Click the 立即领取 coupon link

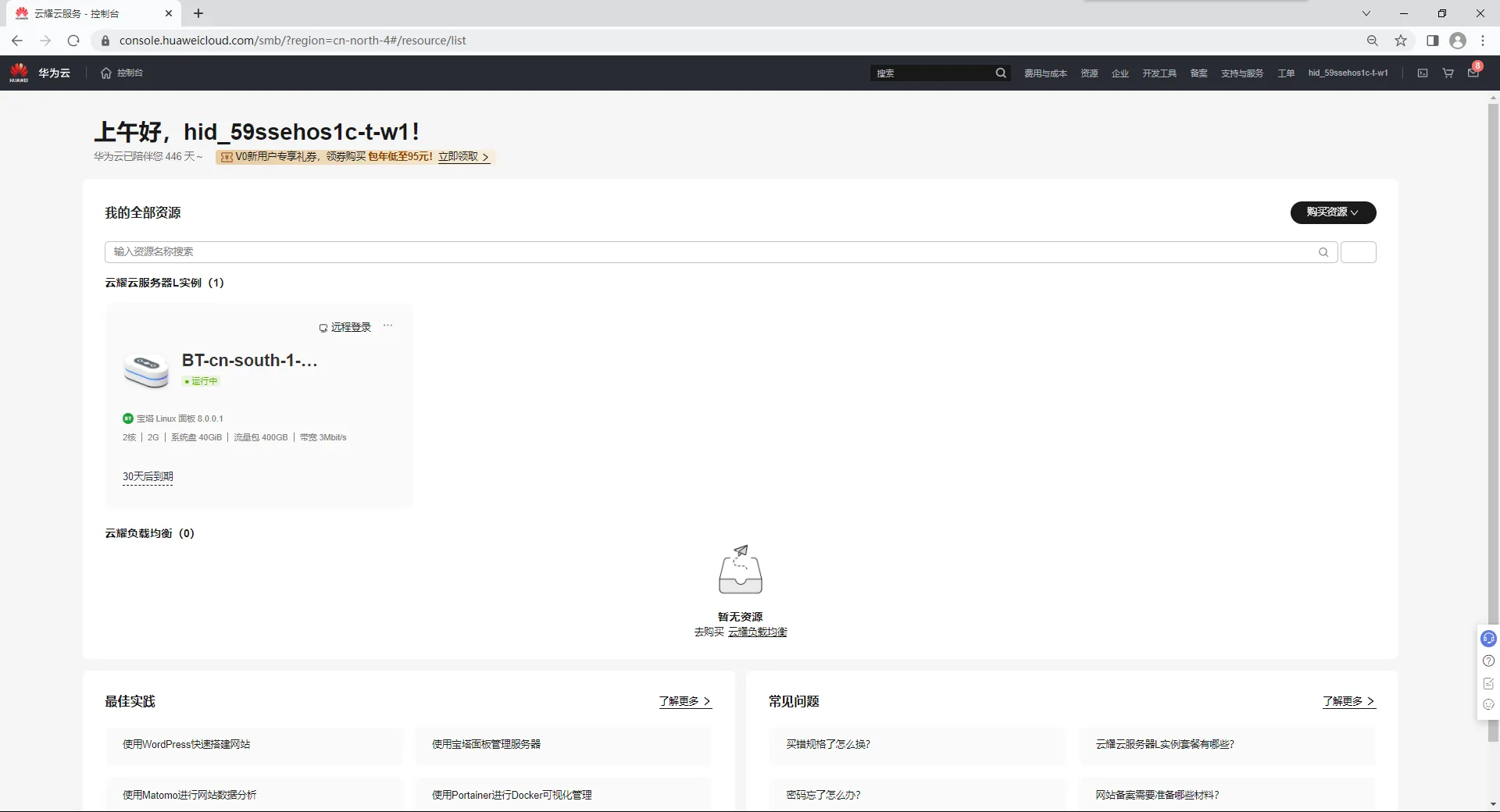click(x=463, y=157)
